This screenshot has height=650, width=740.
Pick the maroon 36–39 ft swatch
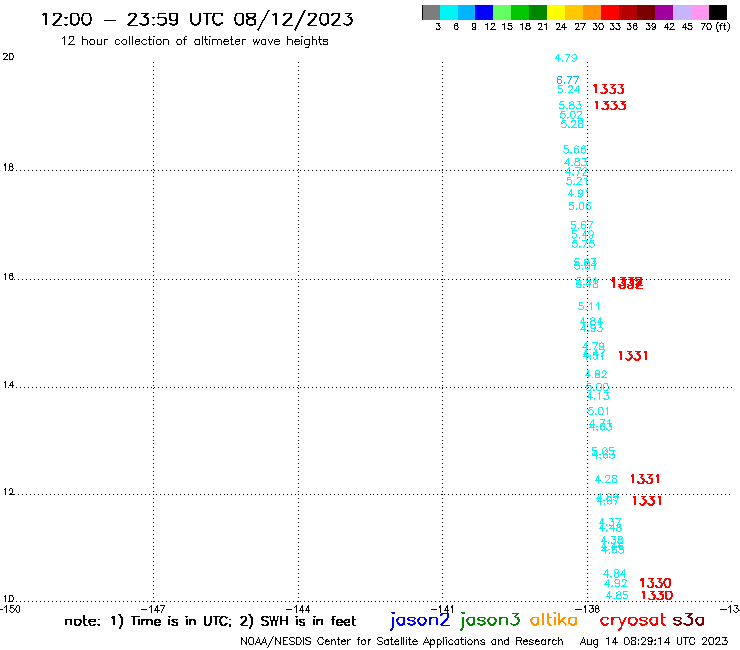[646, 12]
